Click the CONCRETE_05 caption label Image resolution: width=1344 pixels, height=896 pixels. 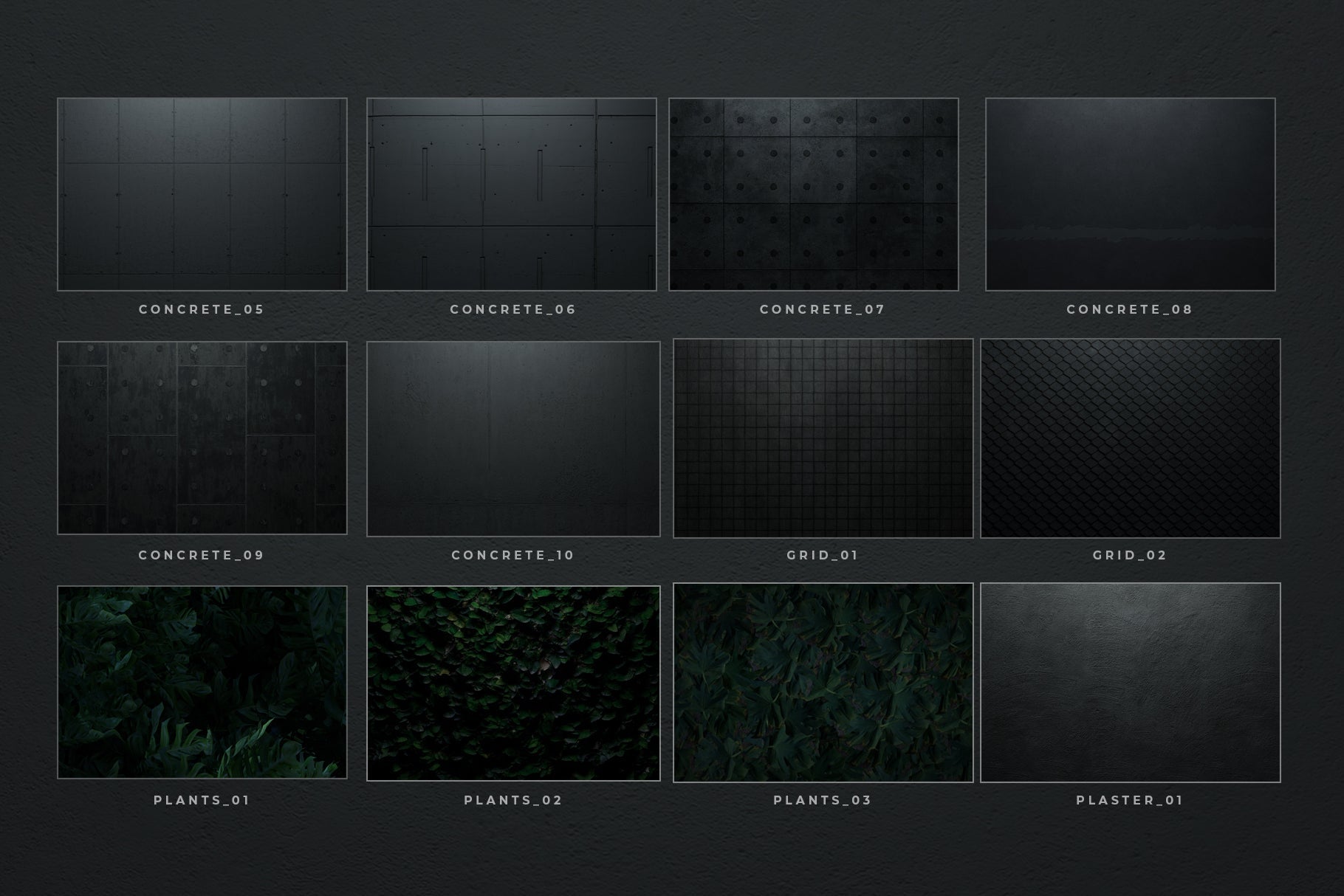pyautogui.click(x=202, y=309)
